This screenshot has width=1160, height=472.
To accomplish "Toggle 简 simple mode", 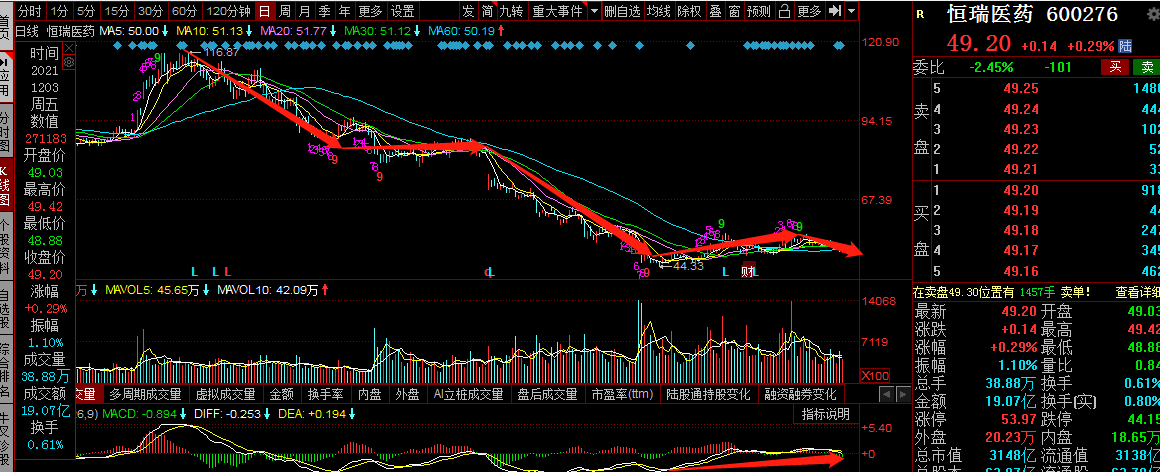I will click(x=486, y=11).
